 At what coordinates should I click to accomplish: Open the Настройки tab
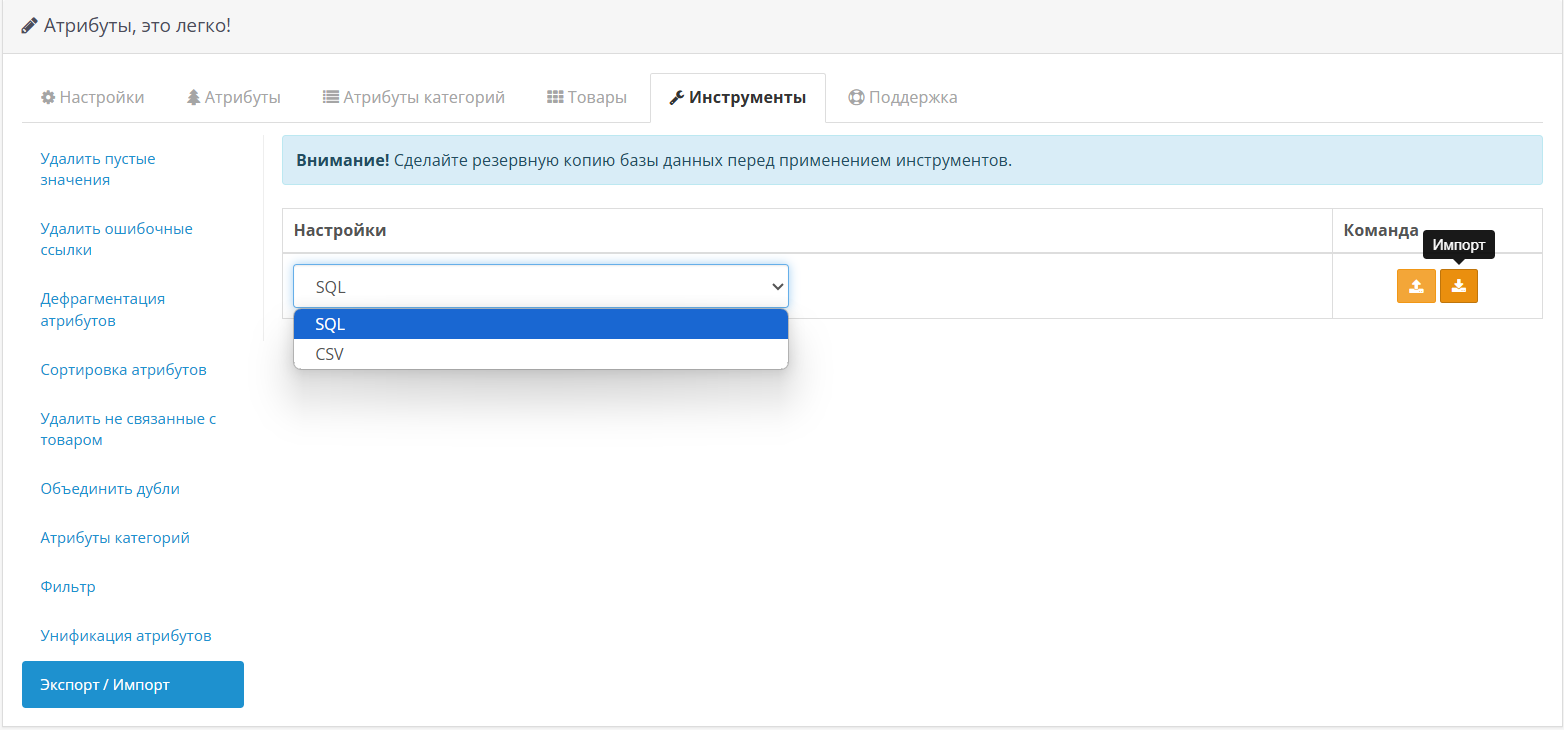[x=92, y=98]
